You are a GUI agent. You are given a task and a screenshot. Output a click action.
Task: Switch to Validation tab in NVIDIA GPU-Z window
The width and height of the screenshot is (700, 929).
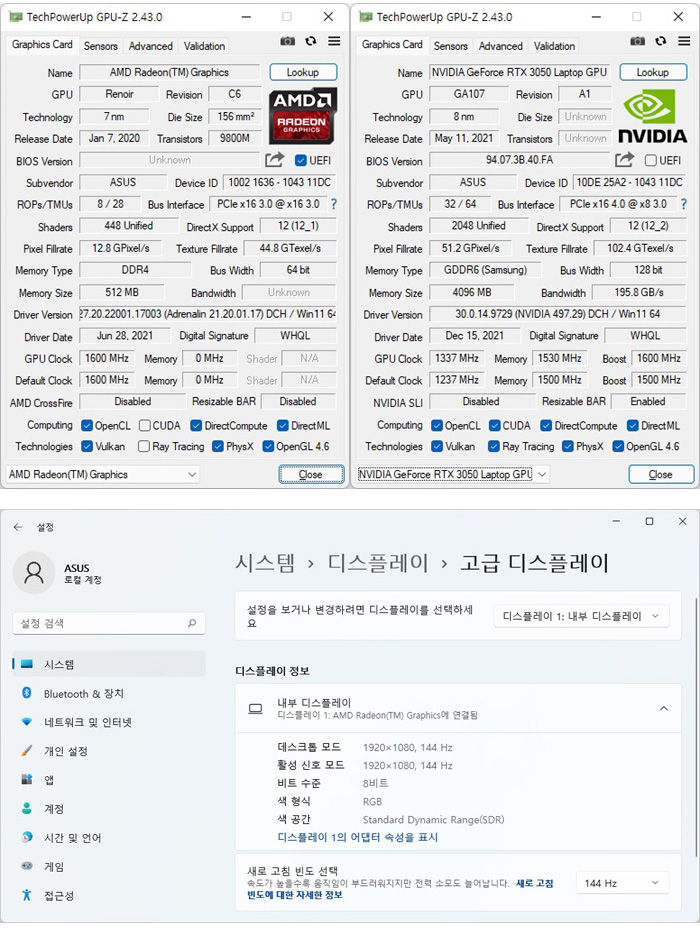tap(554, 46)
